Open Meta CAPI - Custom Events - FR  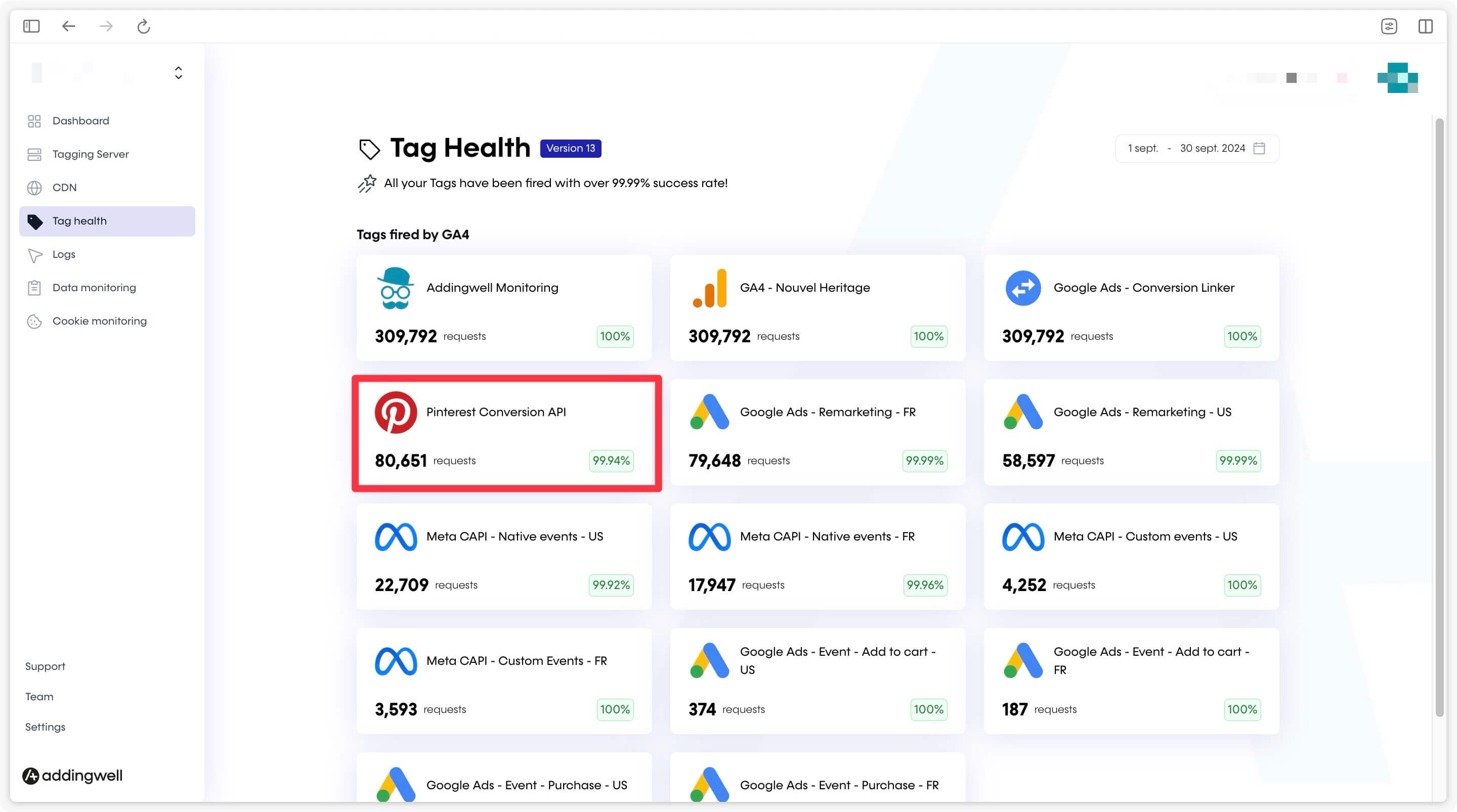pos(504,681)
